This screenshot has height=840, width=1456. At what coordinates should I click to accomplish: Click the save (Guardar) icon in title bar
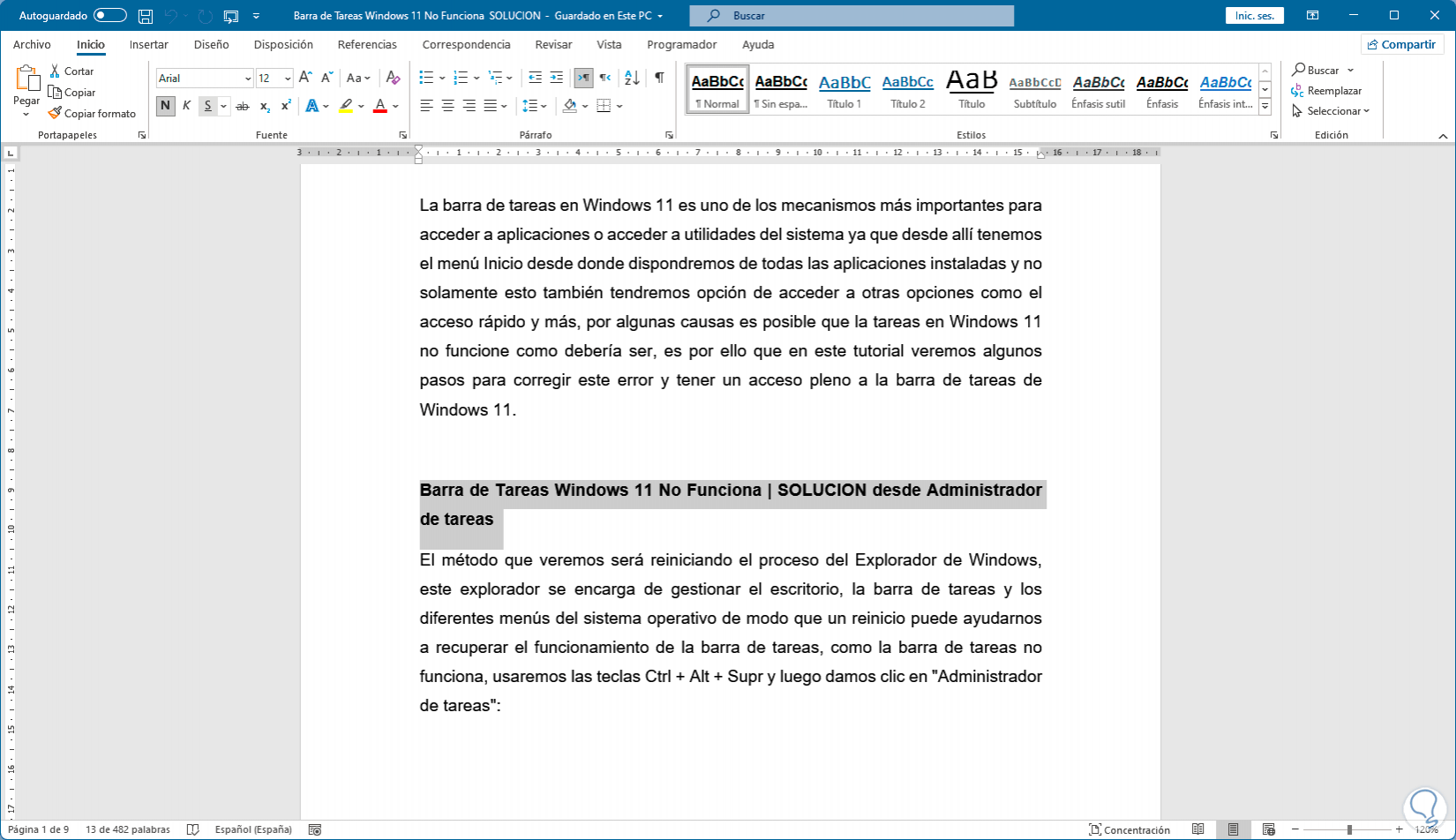coord(146,16)
